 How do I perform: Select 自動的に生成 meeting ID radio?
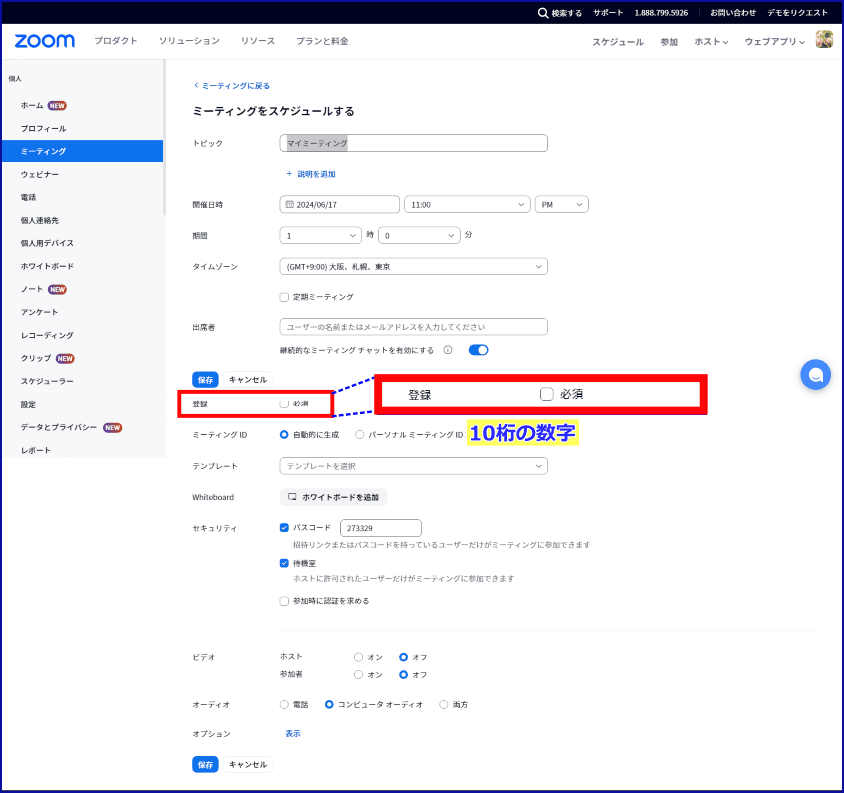(x=284, y=434)
